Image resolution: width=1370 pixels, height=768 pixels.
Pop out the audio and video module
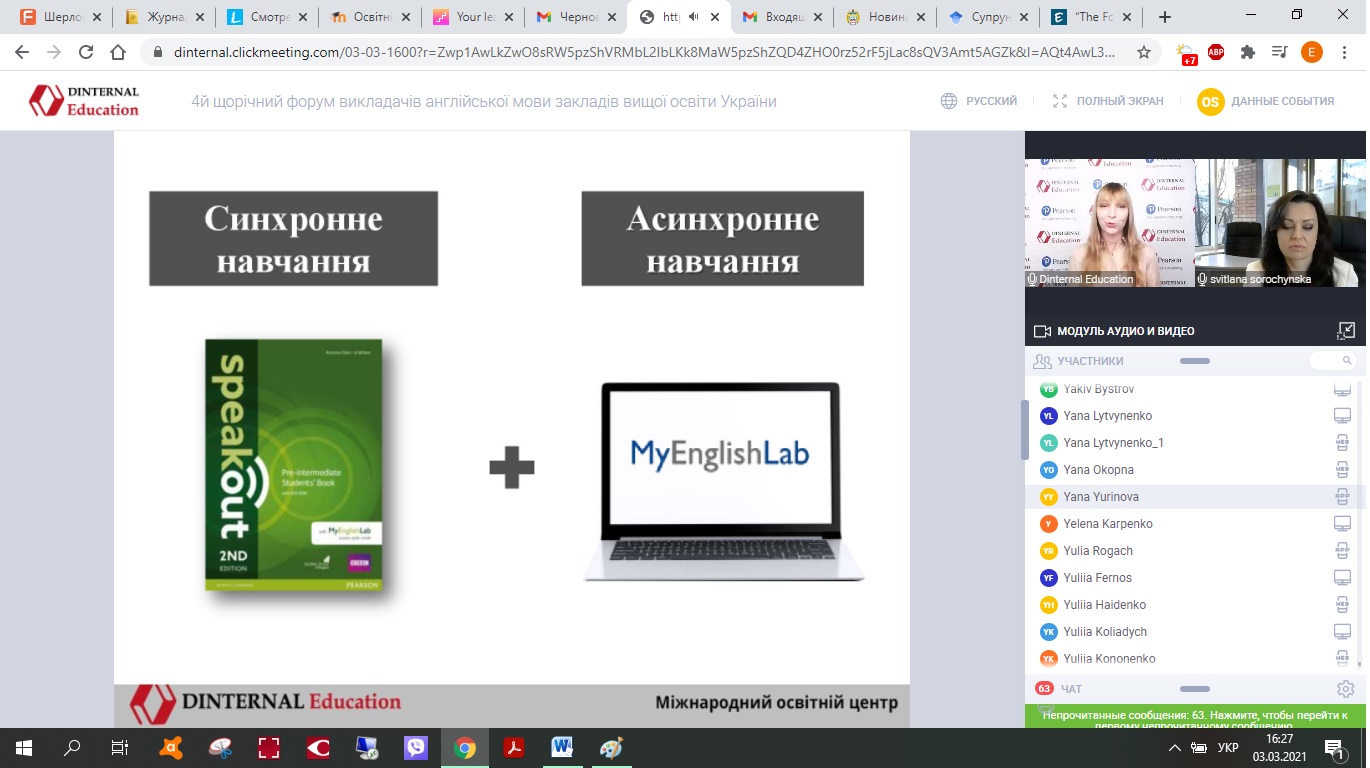tap(1346, 331)
